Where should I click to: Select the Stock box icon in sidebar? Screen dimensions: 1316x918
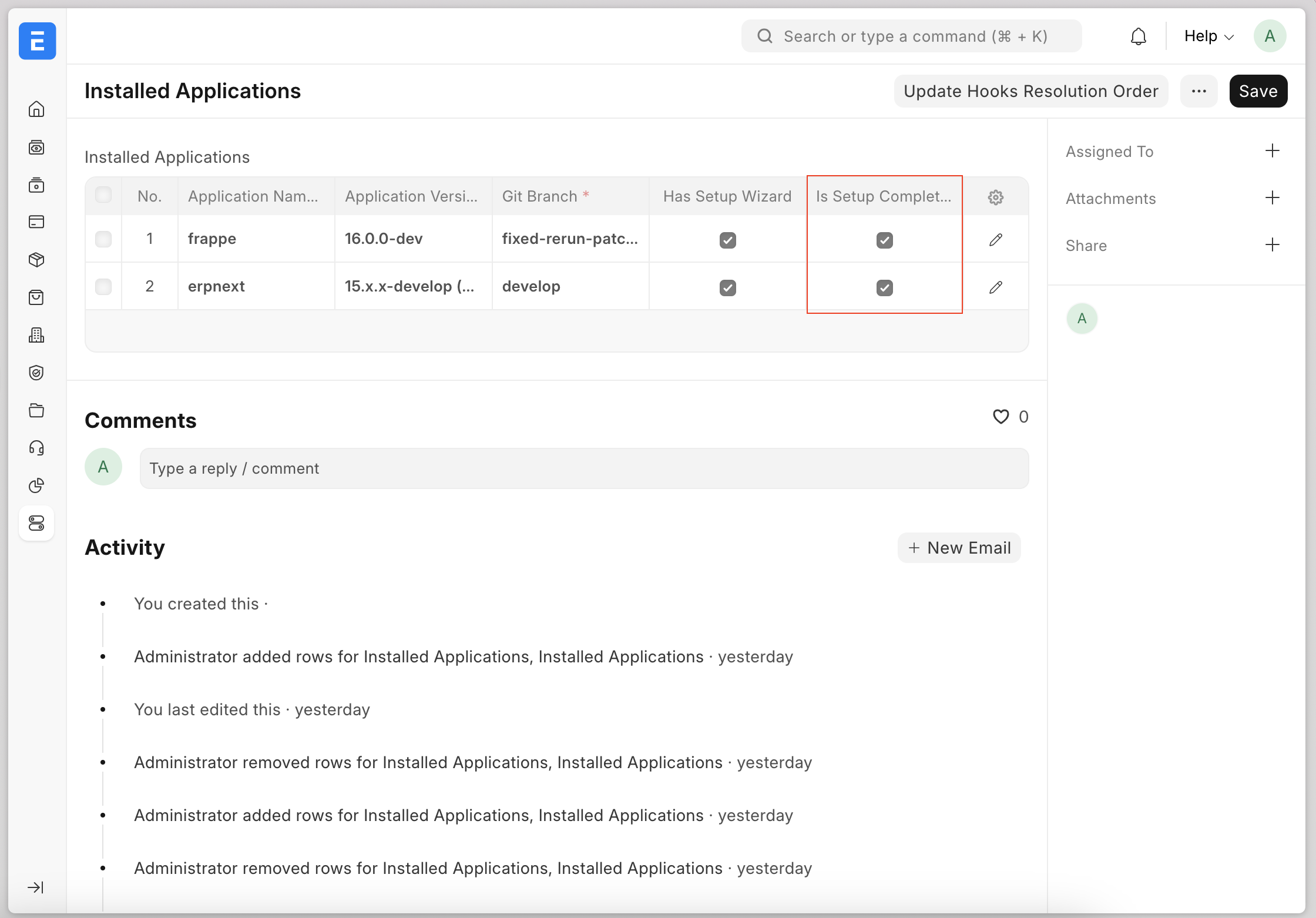[36, 259]
